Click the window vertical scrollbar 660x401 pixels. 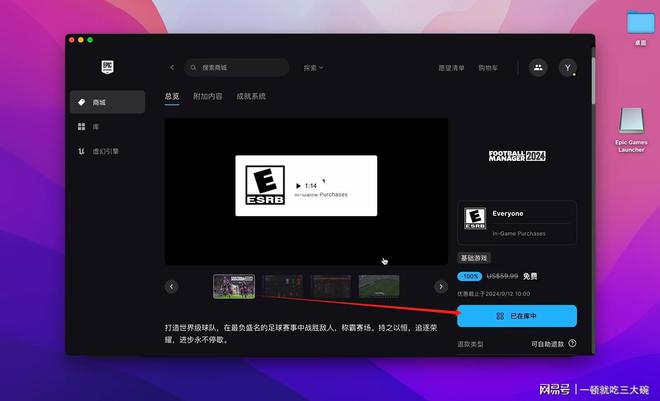coord(593,80)
